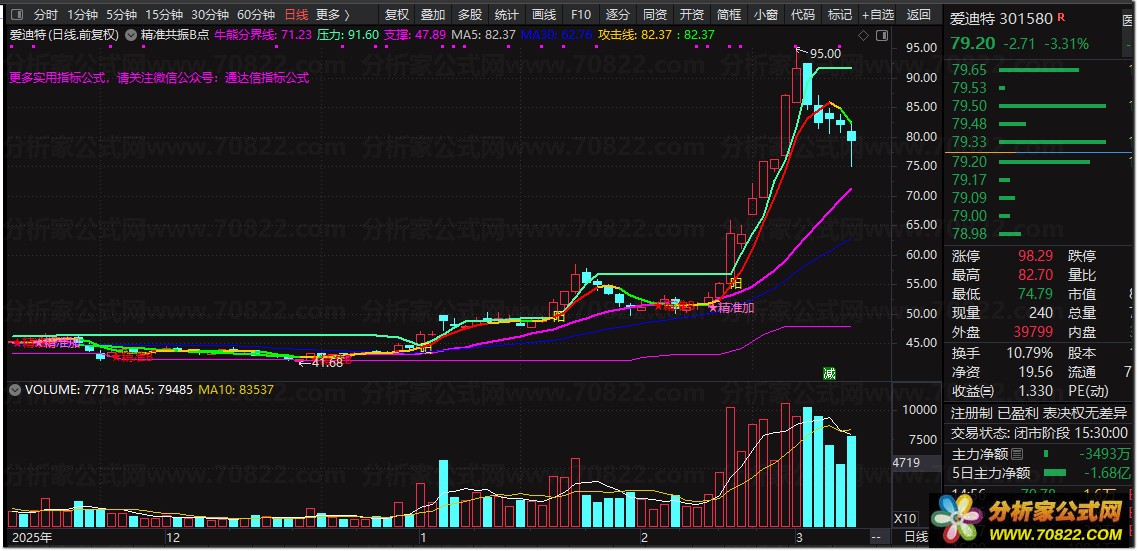Click the 返回 back button
This screenshot has width=1139, height=551.
point(919,15)
